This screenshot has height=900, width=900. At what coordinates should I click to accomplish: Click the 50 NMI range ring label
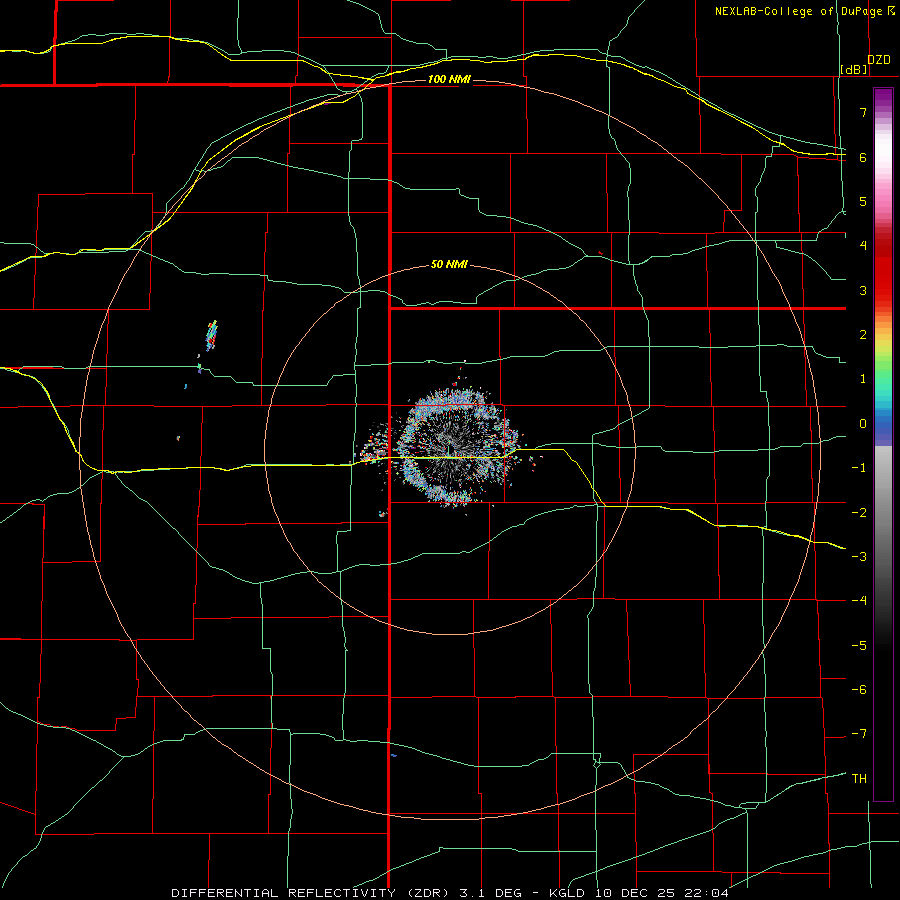coord(449,264)
